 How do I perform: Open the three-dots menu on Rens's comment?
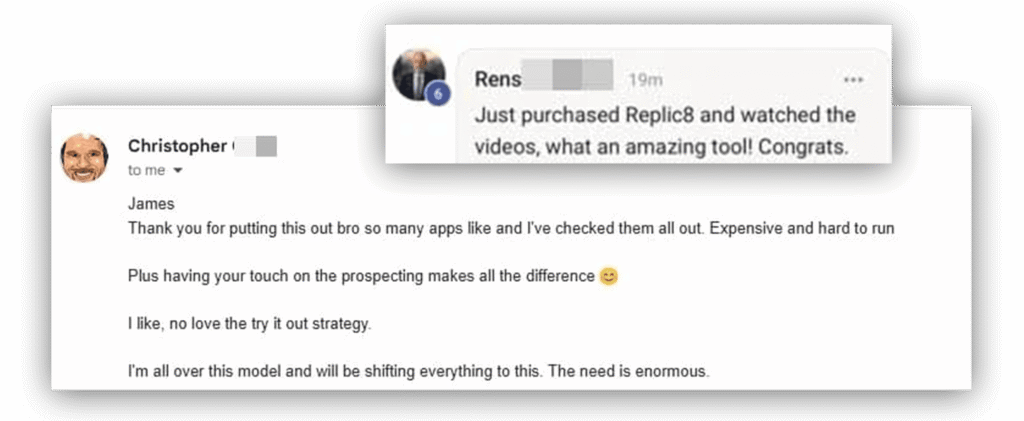(853, 80)
